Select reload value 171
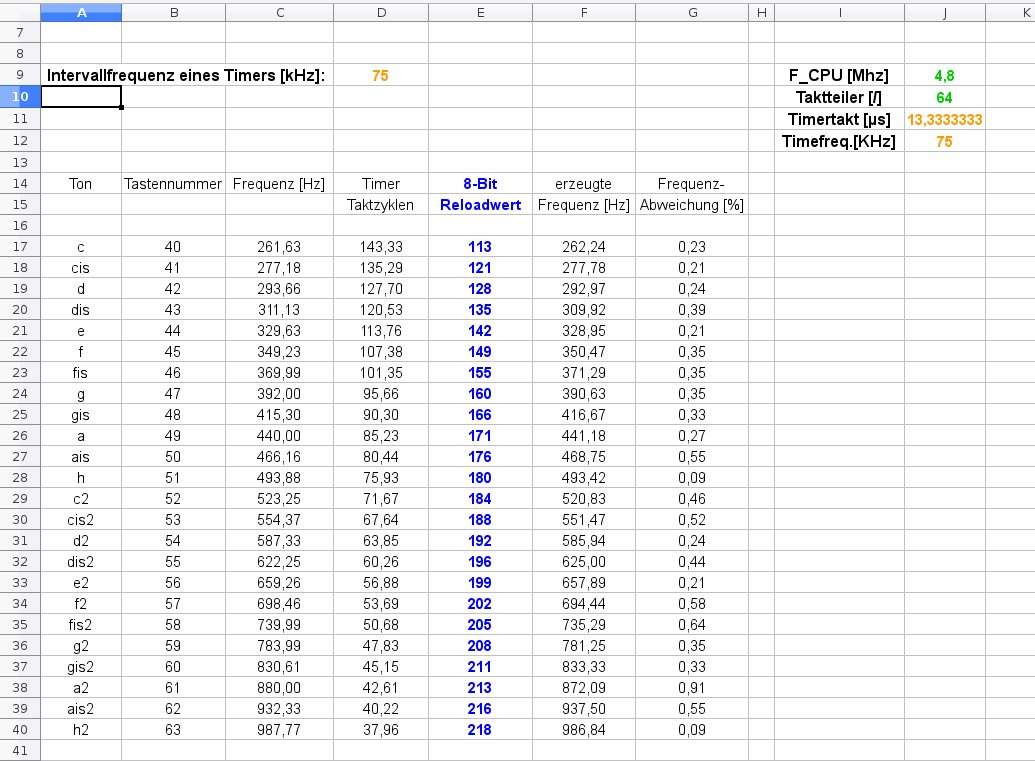Screen dimensions: 1035x761 pos(480,436)
